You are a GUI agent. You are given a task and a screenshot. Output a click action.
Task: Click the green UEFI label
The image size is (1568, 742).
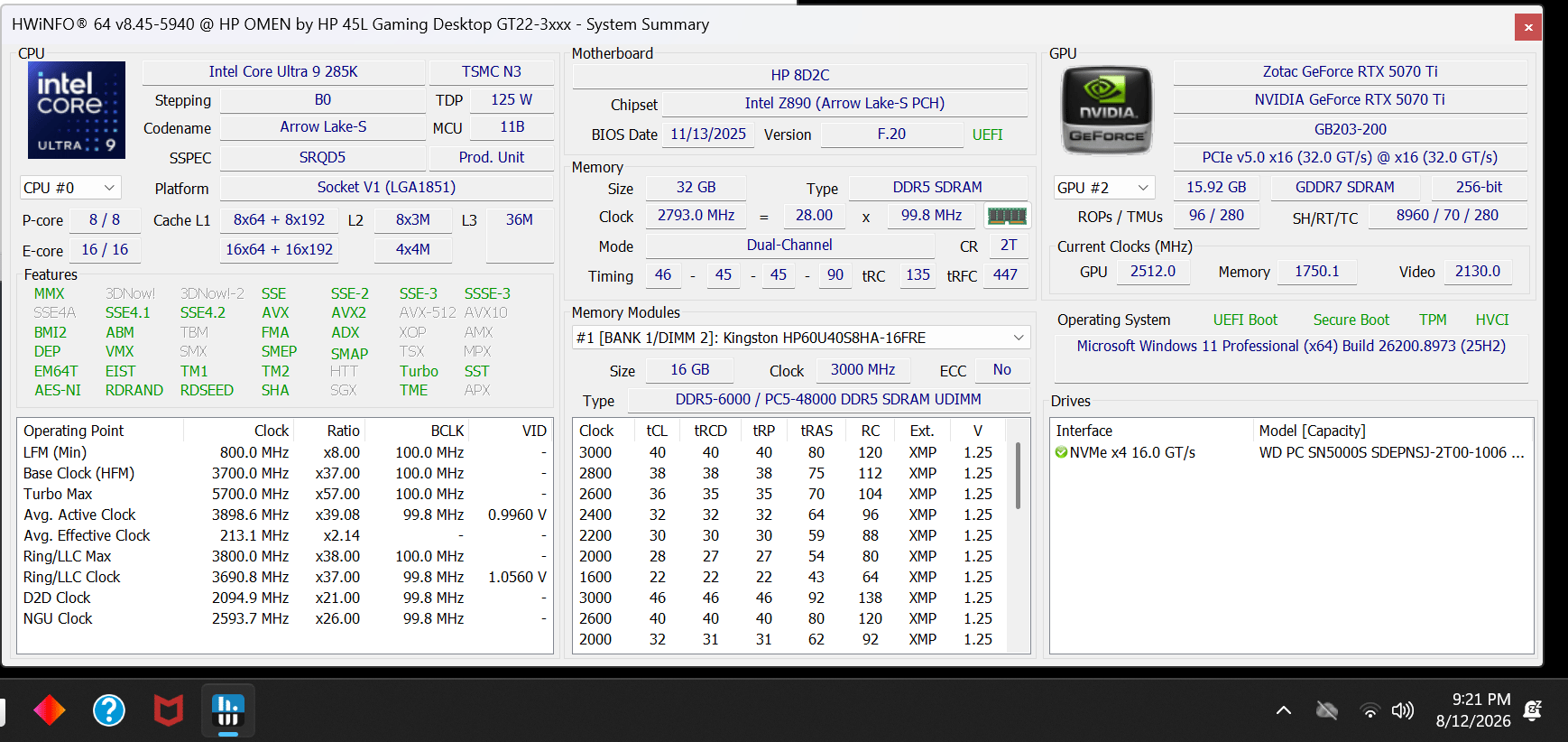987,134
